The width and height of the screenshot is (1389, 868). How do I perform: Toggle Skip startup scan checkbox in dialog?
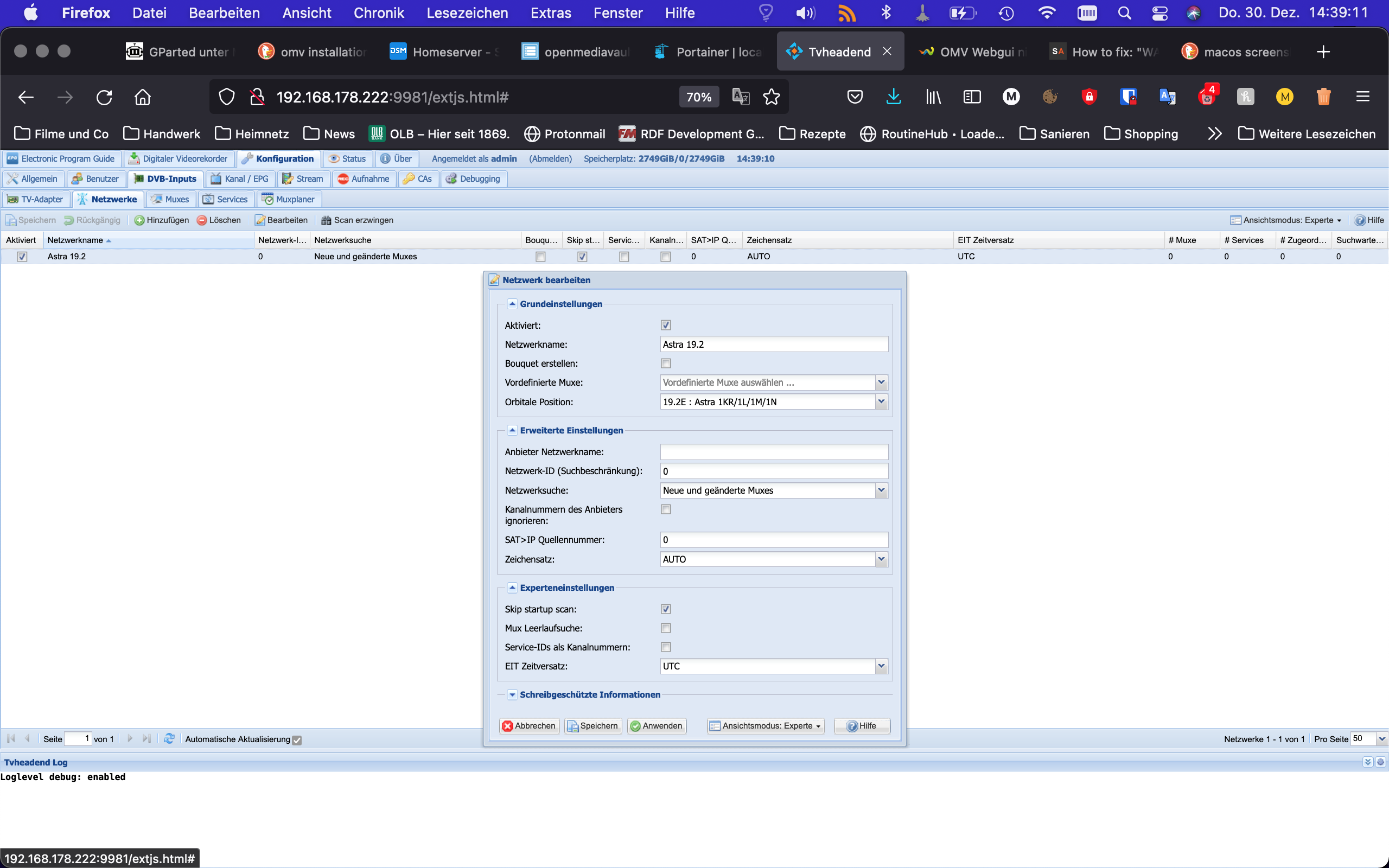coord(666,609)
